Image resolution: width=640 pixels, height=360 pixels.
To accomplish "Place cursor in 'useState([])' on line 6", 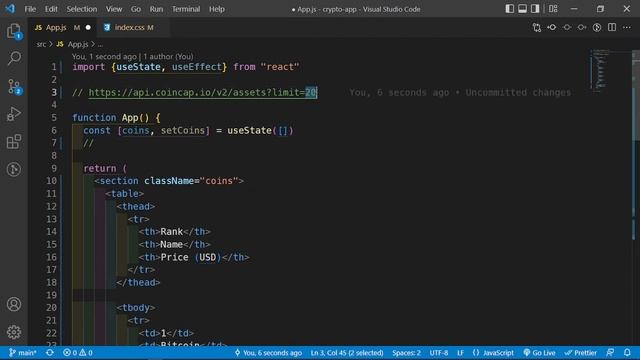I will [x=260, y=130].
